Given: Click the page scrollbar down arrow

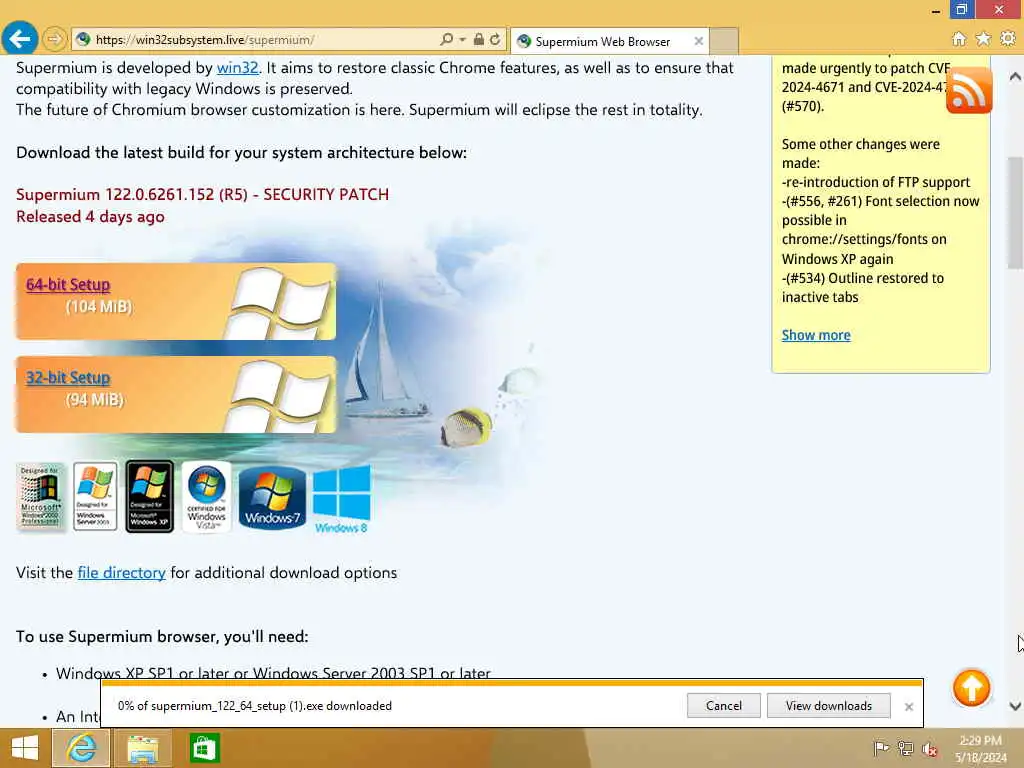Looking at the screenshot, I should coord(1015,706).
